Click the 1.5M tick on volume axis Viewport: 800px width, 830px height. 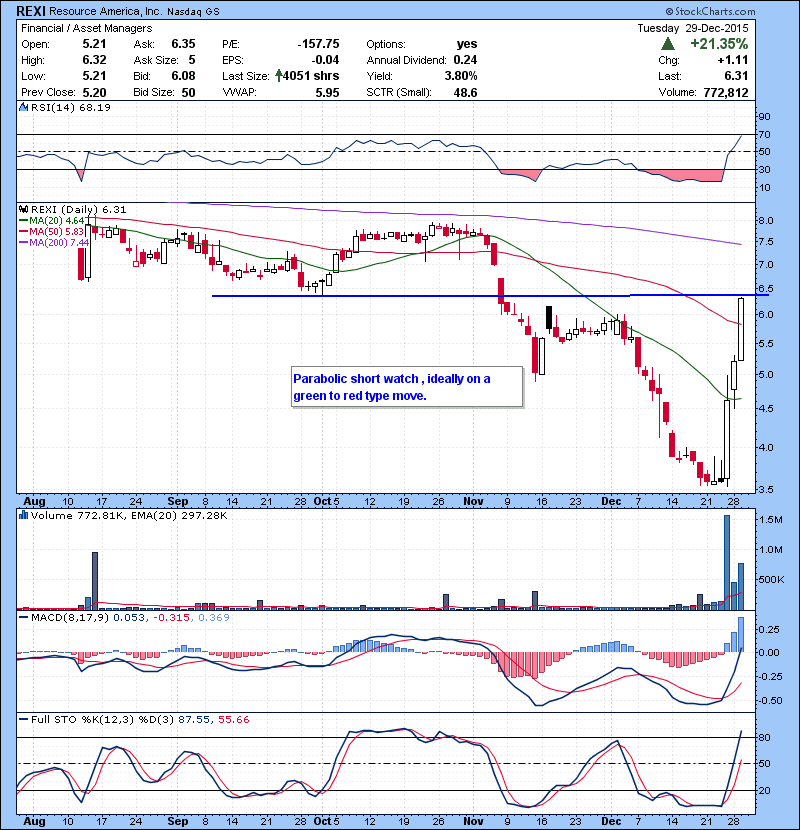[770, 520]
